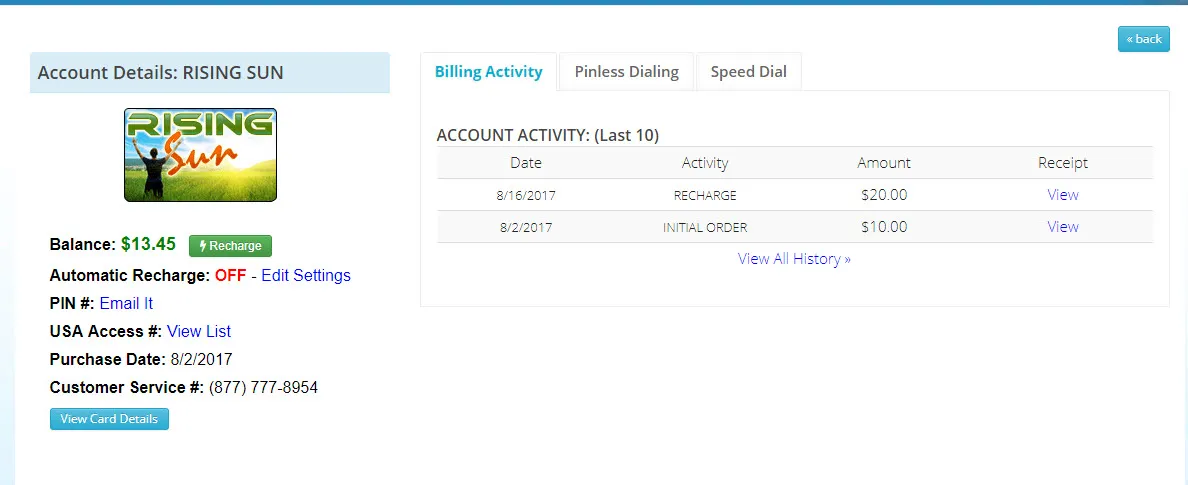Go back using the « back button

(x=1143, y=39)
